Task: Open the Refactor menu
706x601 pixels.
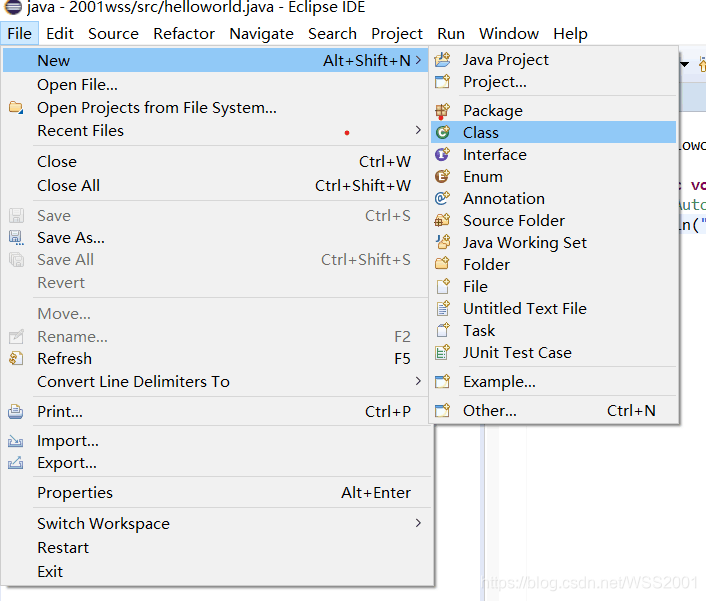Action: (x=184, y=34)
